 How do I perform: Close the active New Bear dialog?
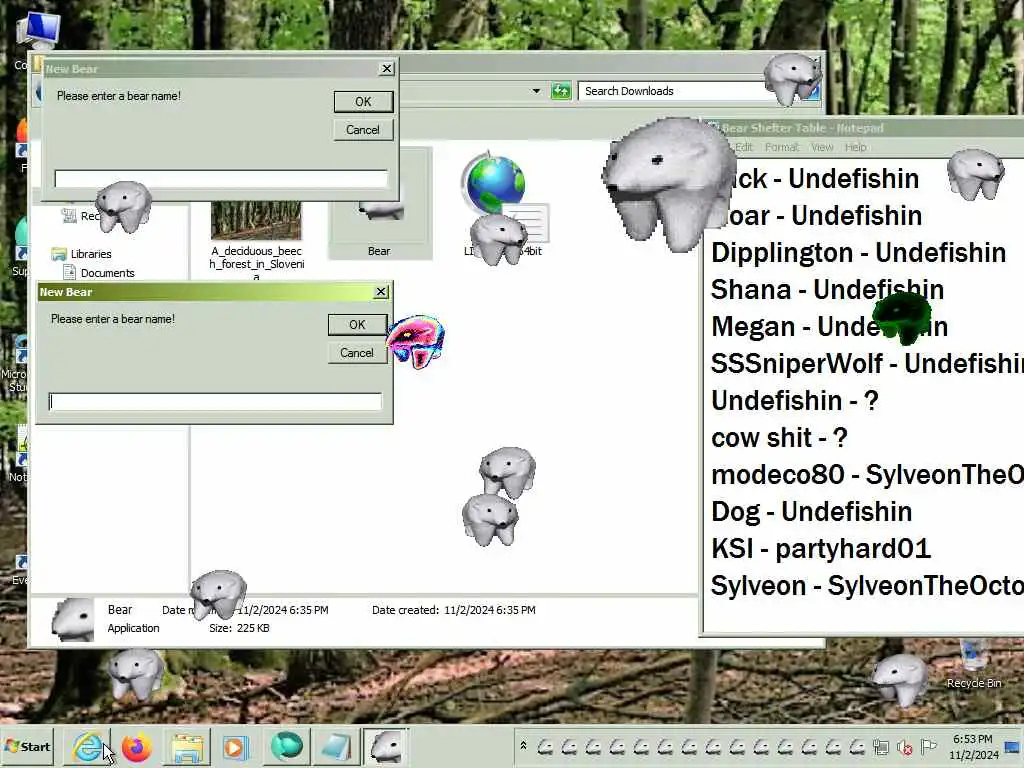(x=381, y=292)
